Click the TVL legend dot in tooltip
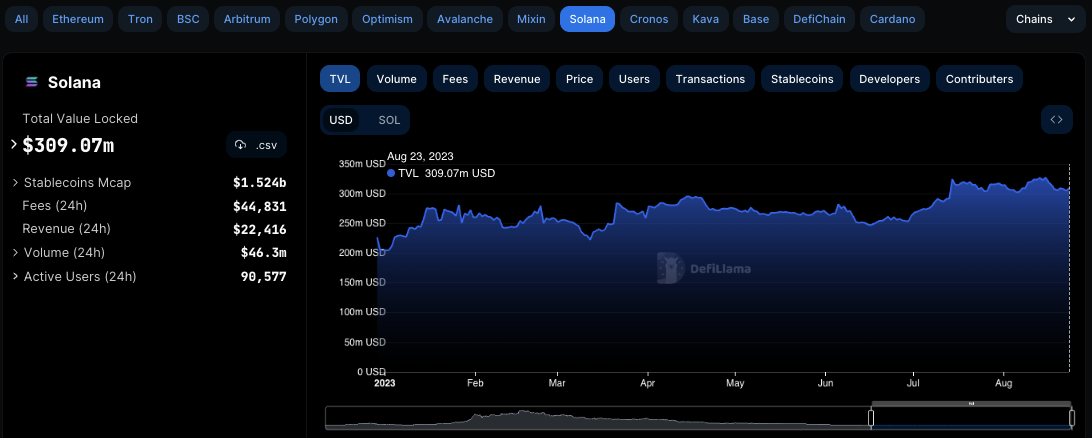The width and height of the screenshot is (1092, 438). 391,173
